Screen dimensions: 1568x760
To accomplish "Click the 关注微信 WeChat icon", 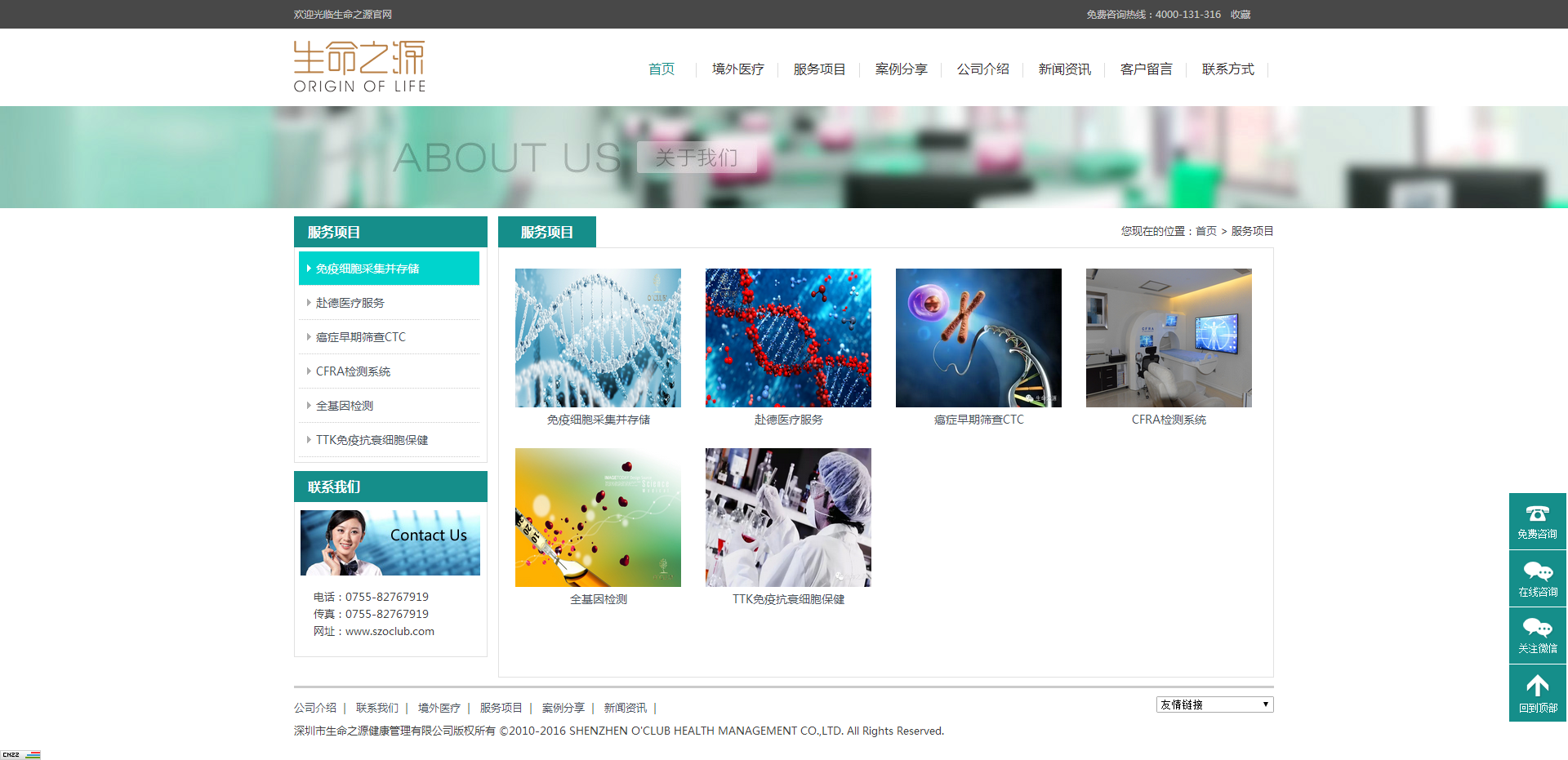I will (x=1537, y=635).
